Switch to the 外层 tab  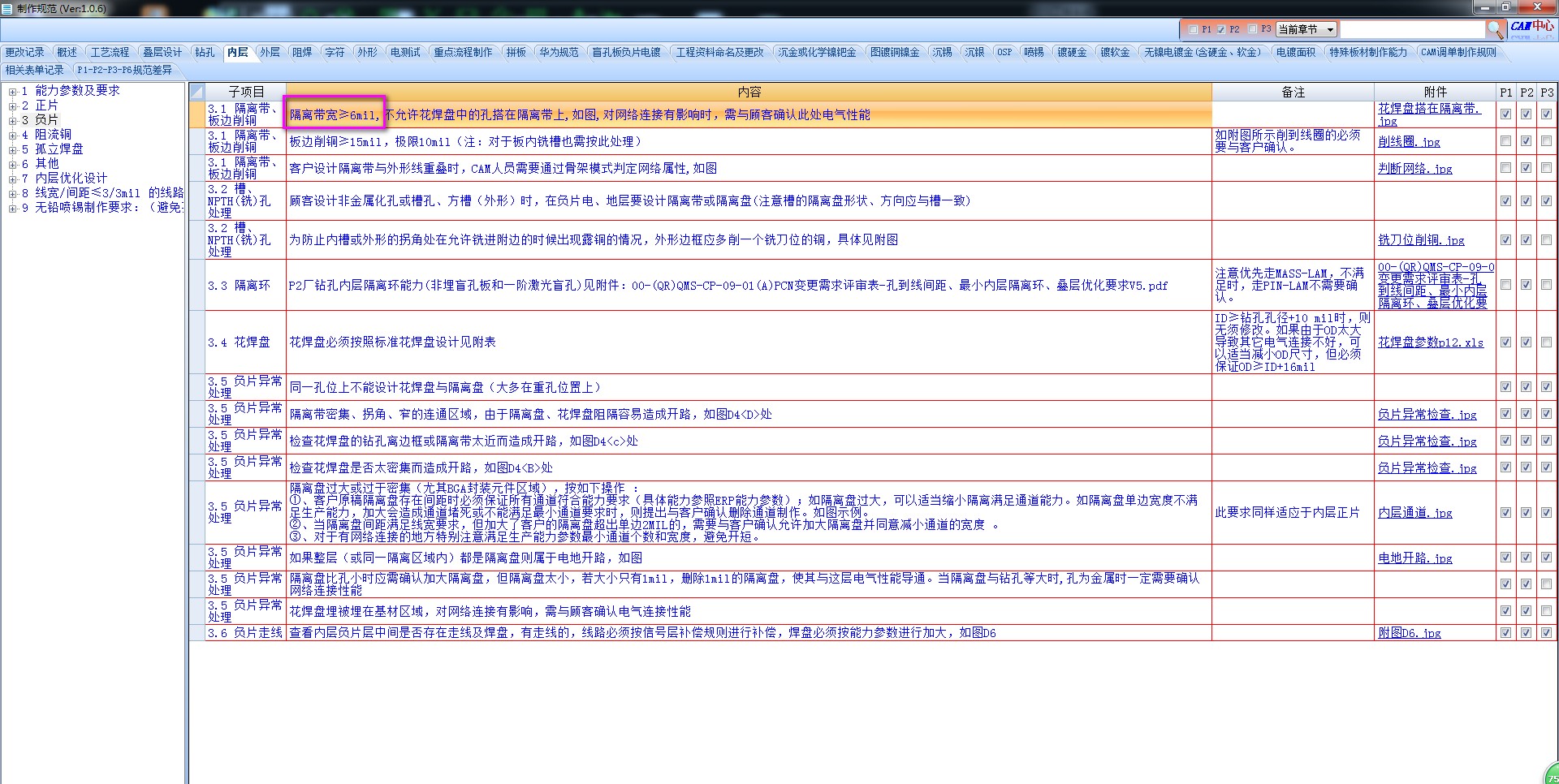point(270,52)
